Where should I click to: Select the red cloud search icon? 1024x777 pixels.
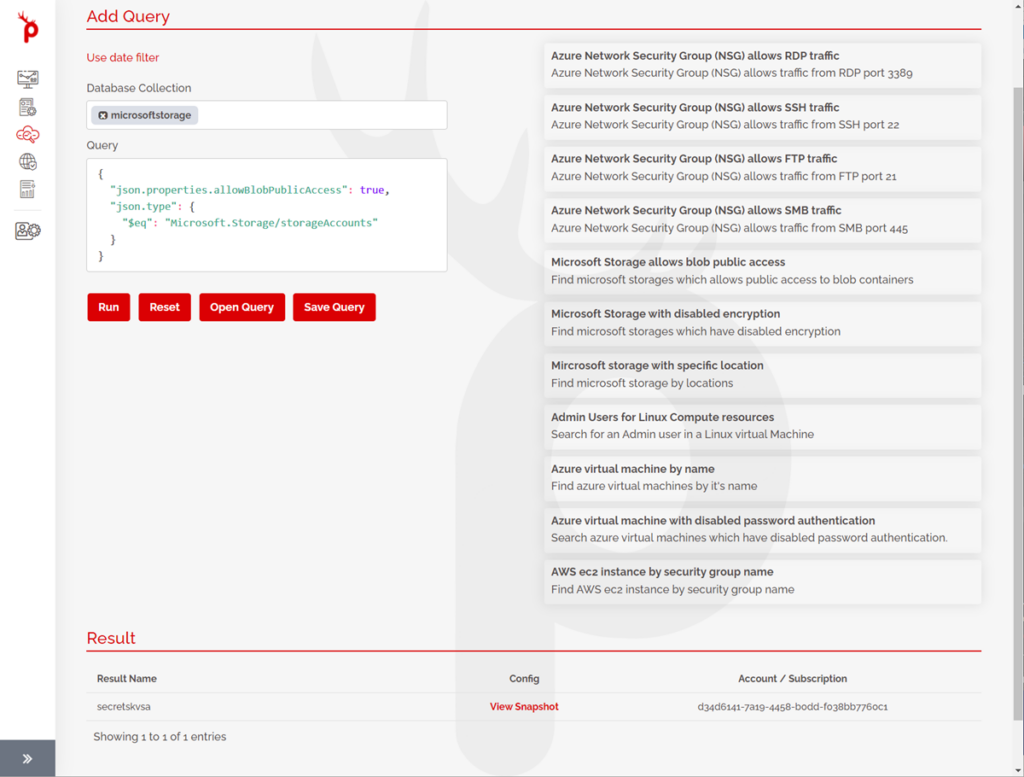pos(28,134)
